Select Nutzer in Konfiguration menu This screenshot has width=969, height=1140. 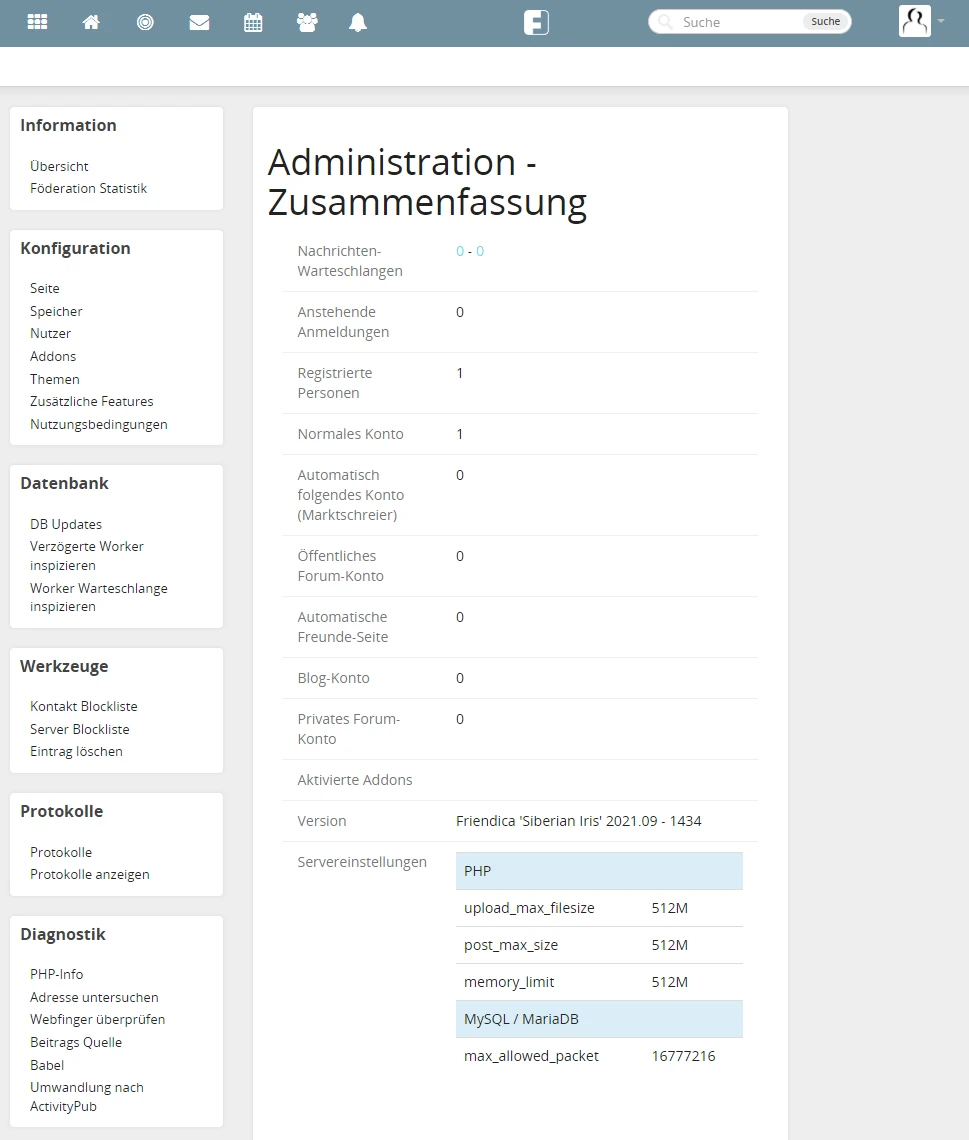(x=50, y=333)
